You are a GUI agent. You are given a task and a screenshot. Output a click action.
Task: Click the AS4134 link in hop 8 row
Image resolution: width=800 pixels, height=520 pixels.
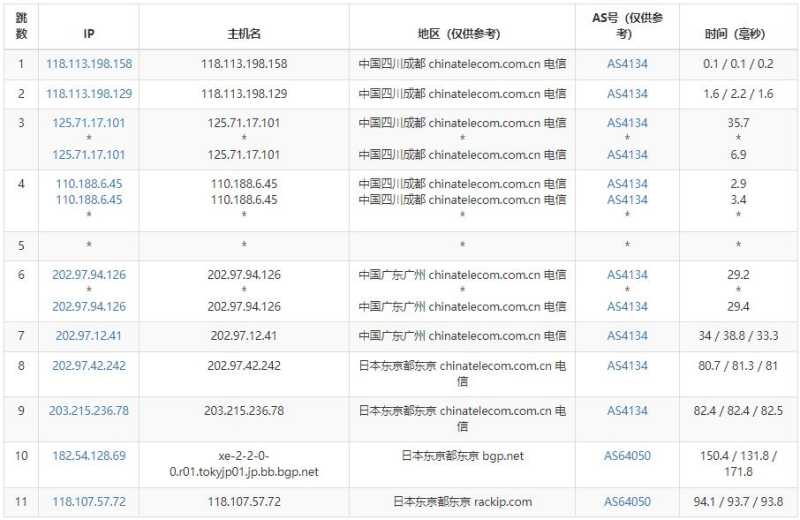pos(627,366)
